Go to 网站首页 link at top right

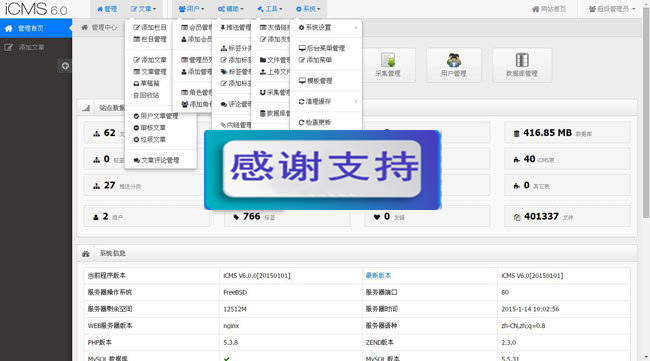pyautogui.click(x=548, y=9)
